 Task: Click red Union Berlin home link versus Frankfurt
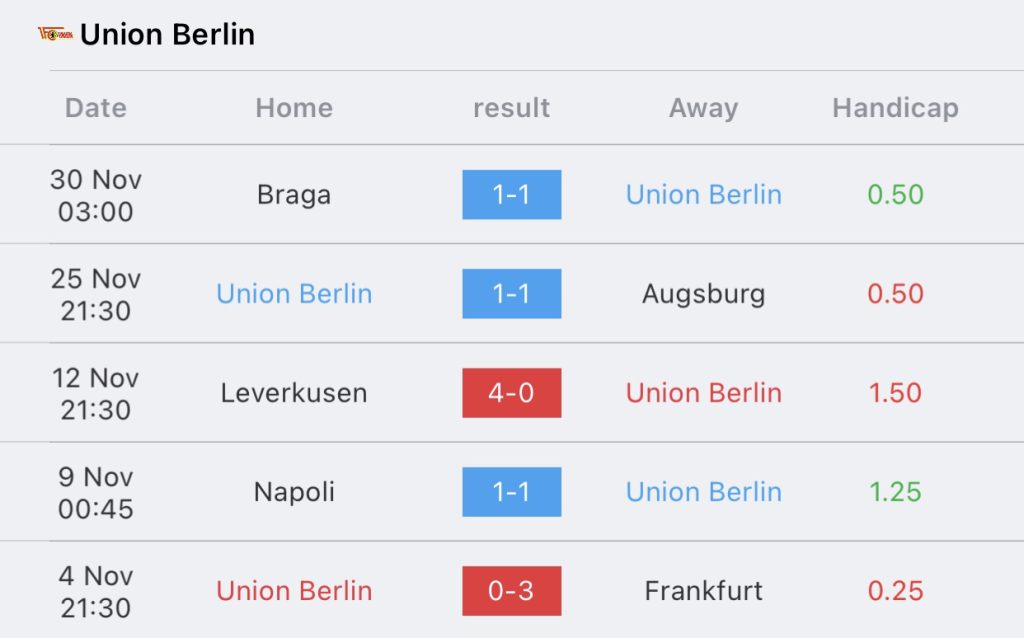[294, 591]
